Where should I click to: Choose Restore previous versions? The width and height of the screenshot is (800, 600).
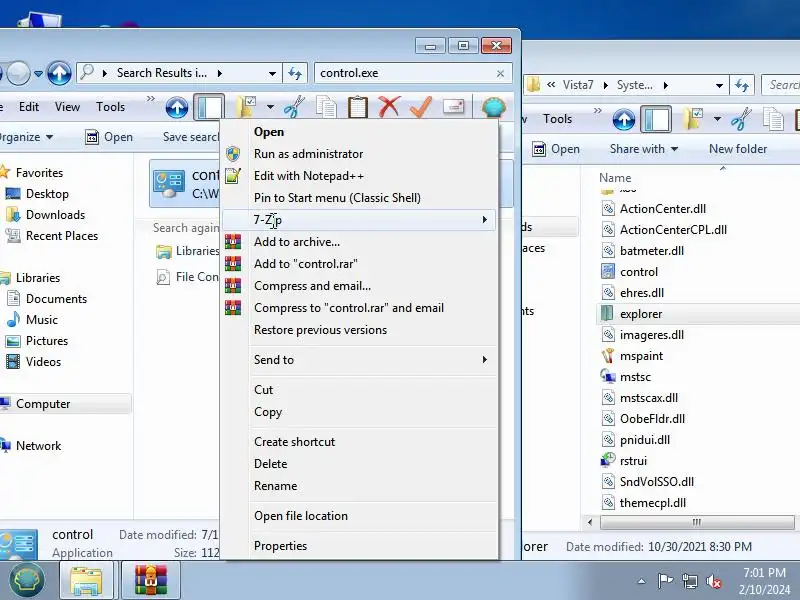click(x=359, y=330)
